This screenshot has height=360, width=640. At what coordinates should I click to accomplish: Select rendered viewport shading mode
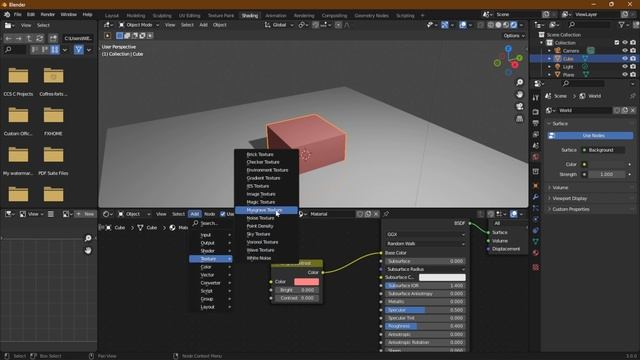click(514, 25)
